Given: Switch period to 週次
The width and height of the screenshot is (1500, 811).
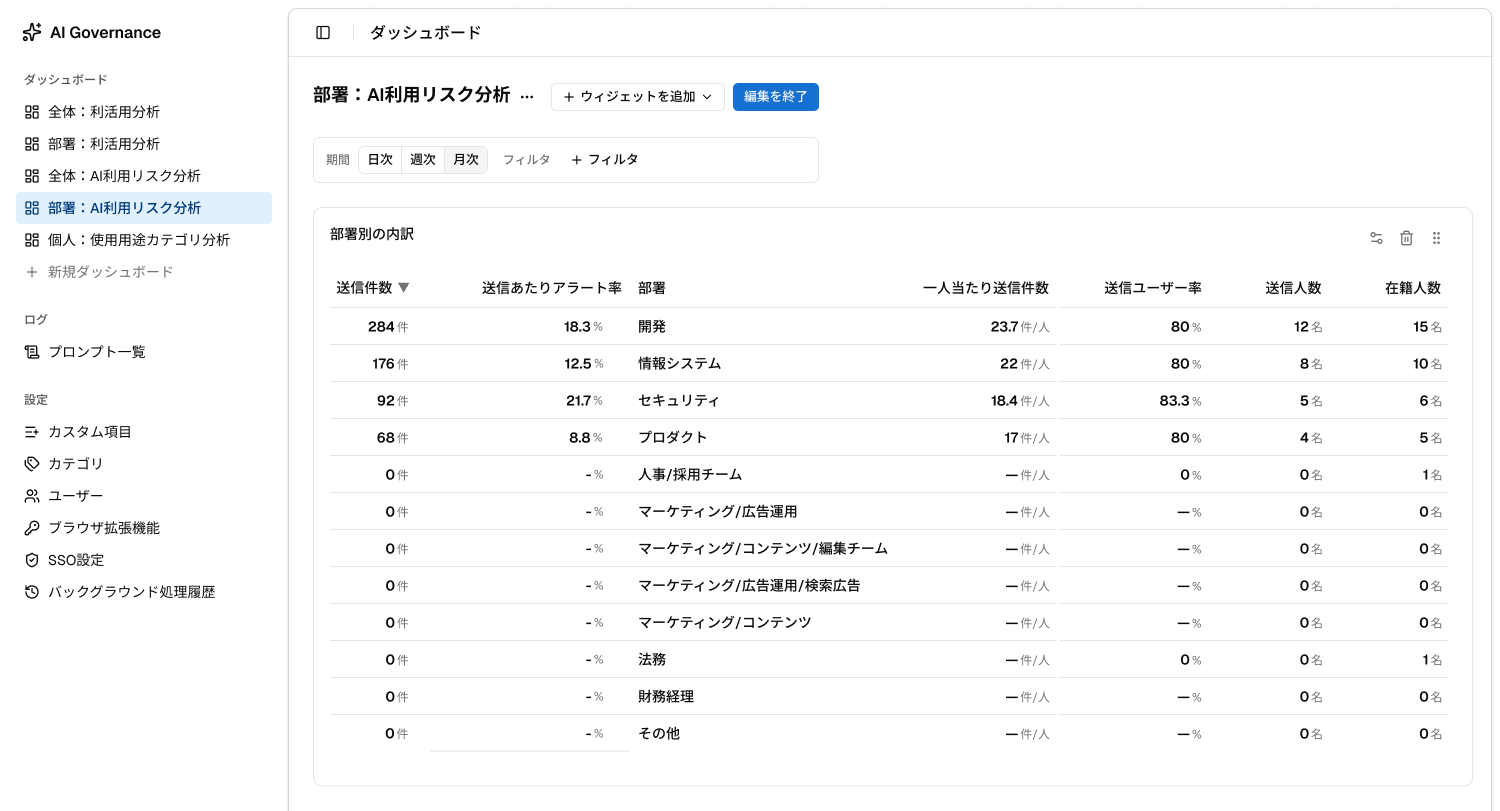Looking at the screenshot, I should tap(423, 160).
